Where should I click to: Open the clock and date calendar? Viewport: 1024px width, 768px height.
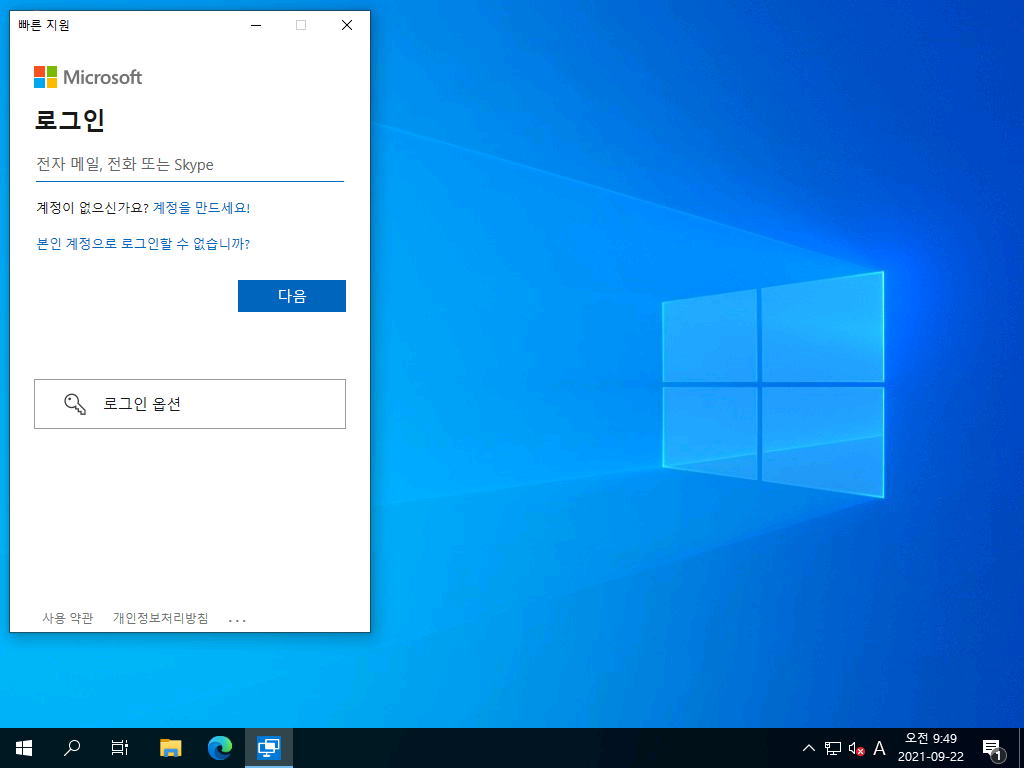pos(931,748)
